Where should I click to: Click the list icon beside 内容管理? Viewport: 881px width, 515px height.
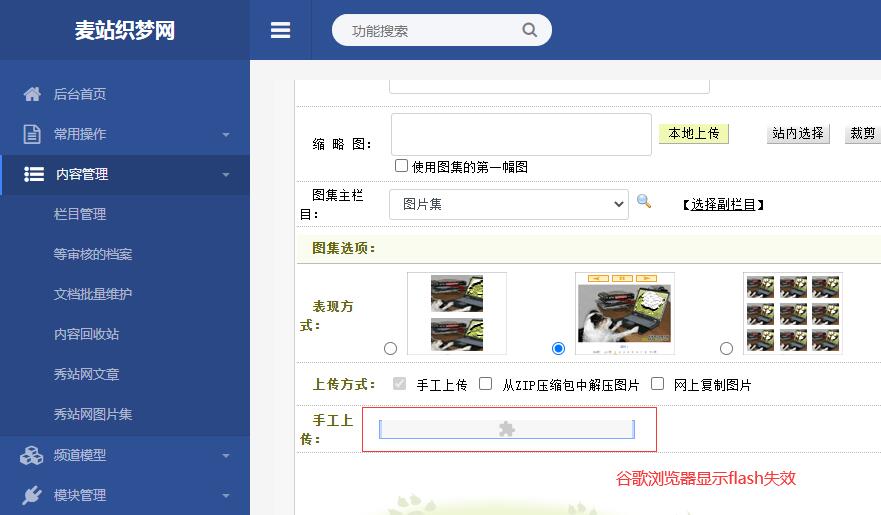click(34, 174)
